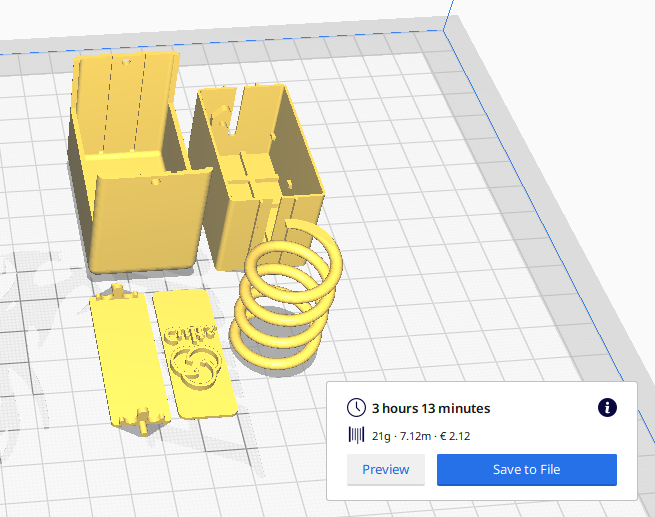Click the '3 hours 13 minutes' estimate
Viewport: 655px width, 517px height.
click(x=431, y=408)
